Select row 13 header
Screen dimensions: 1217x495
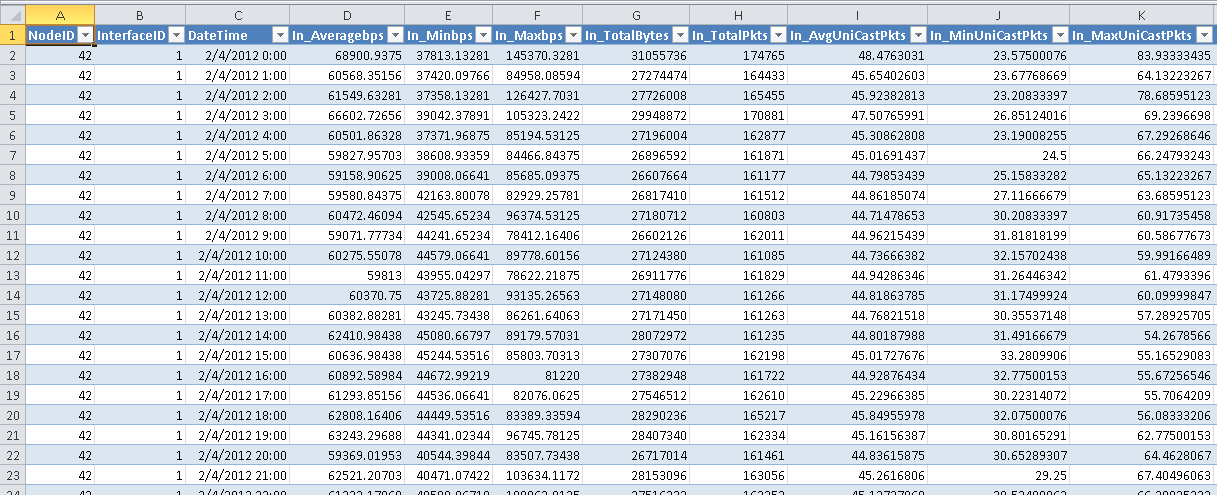[12, 275]
